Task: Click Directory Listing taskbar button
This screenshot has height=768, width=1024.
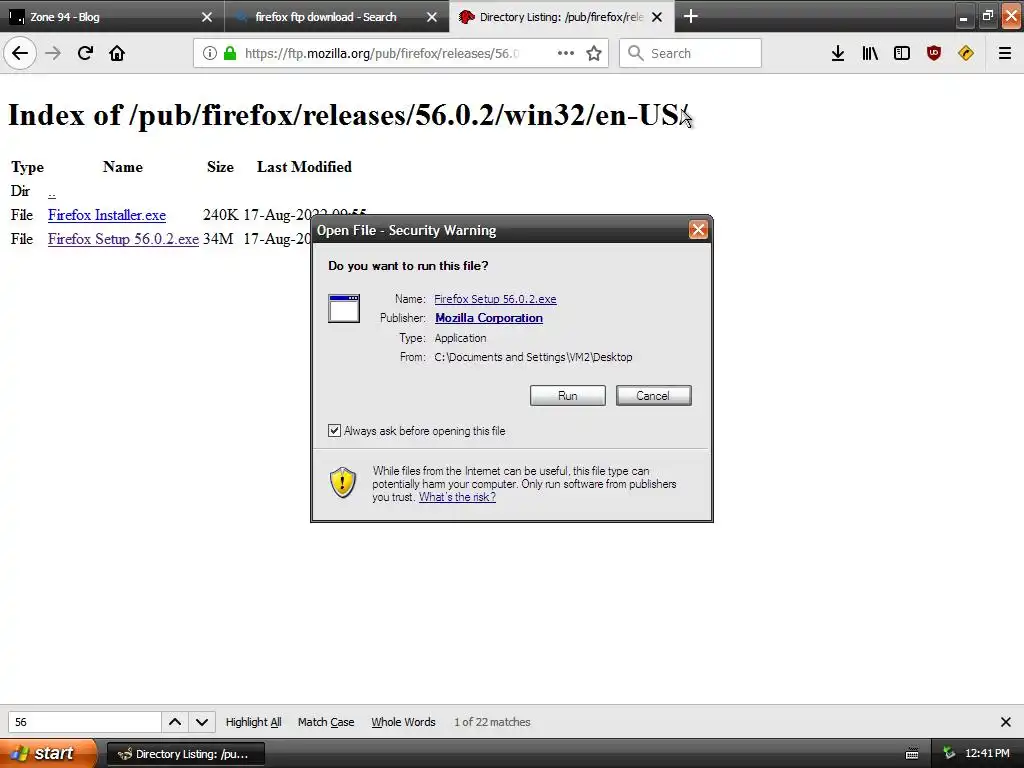Action: click(185, 754)
